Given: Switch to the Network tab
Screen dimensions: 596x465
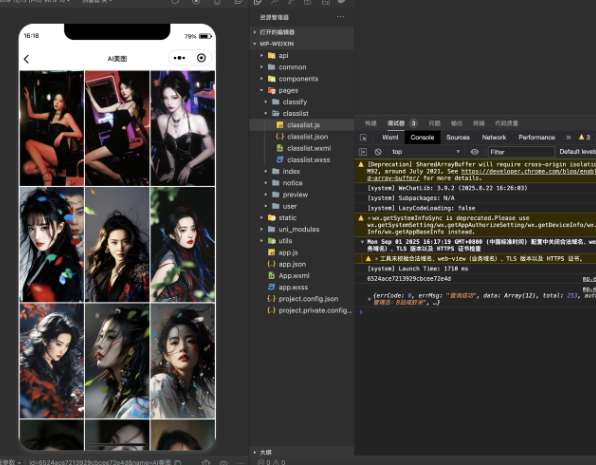Looking at the screenshot, I should tap(494, 137).
